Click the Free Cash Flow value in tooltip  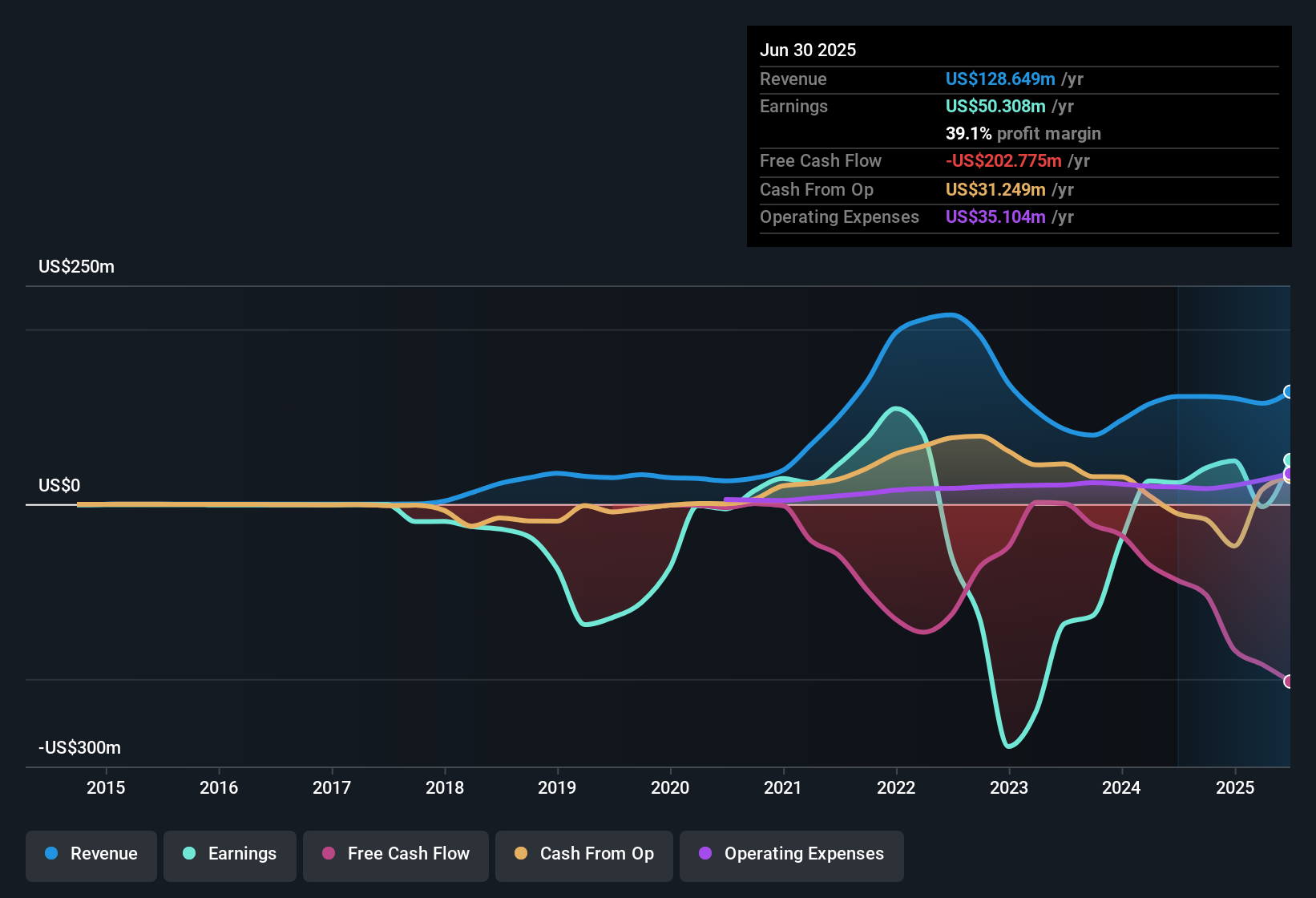[1003, 161]
